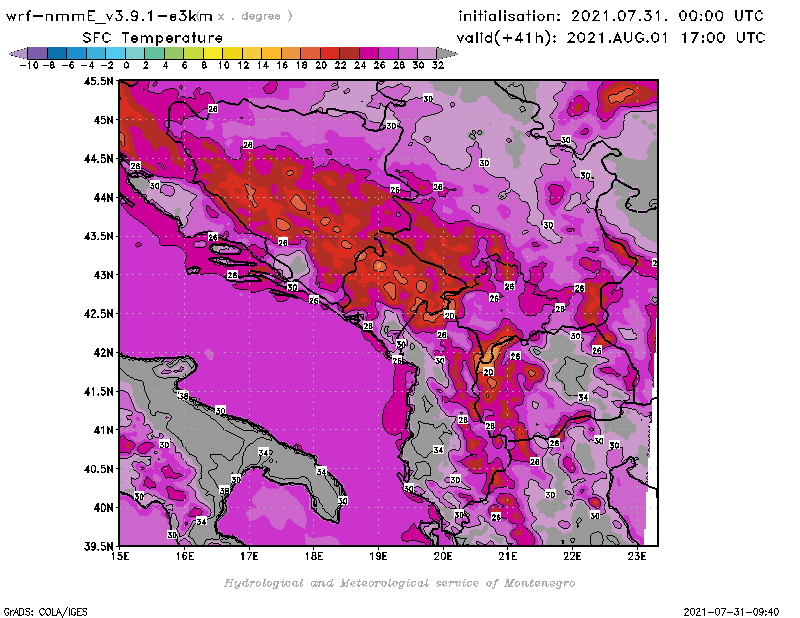800x618 pixels.
Task: Select the dark red swatch between 22 and 24
Action: (349, 53)
